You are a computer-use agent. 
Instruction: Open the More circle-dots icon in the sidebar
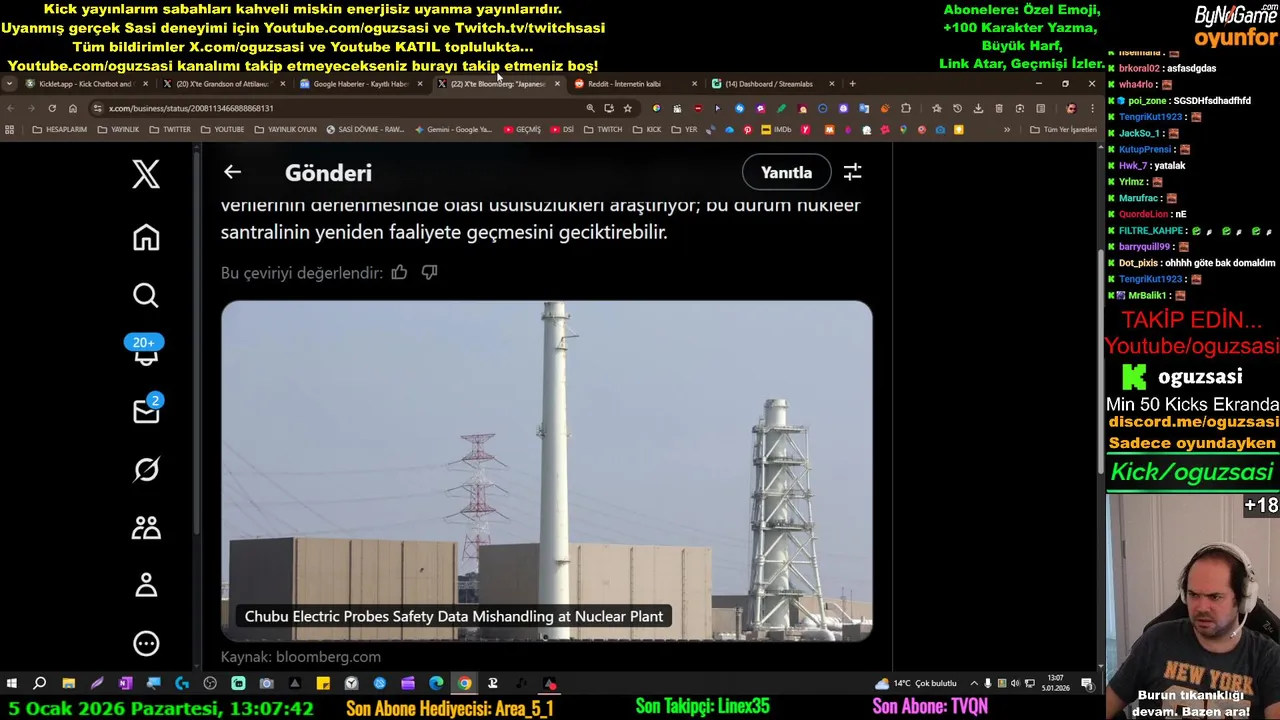[146, 643]
